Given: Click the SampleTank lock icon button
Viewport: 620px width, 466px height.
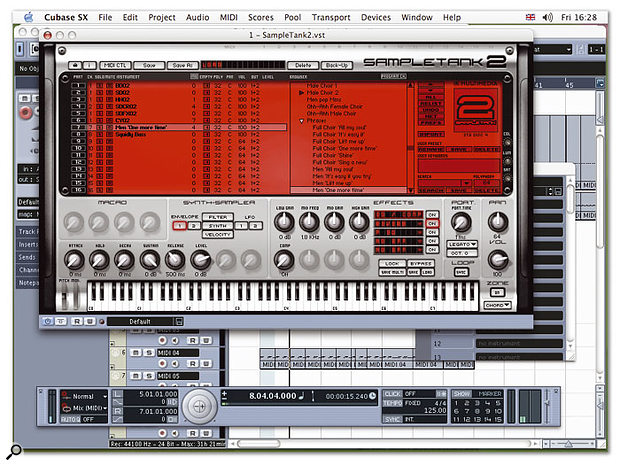Looking at the screenshot, I should (x=75, y=65).
